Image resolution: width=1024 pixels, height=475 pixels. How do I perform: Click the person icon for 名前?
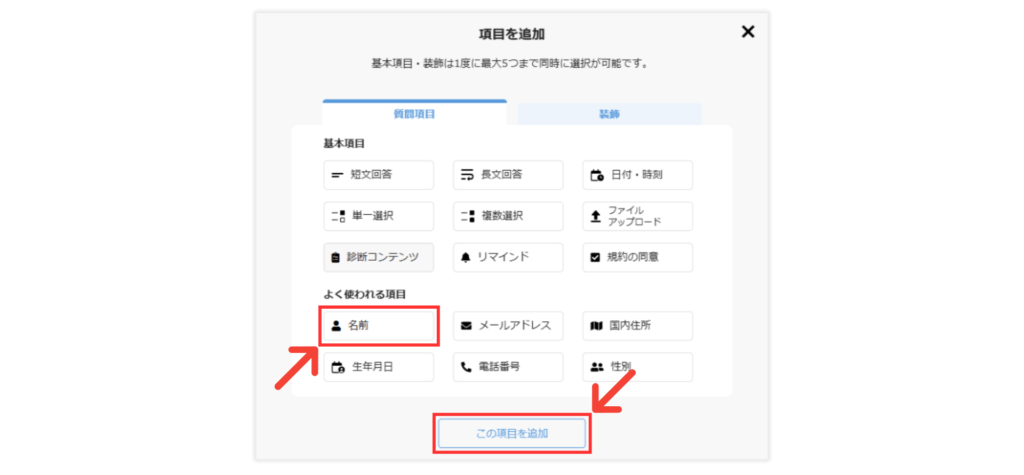337,326
